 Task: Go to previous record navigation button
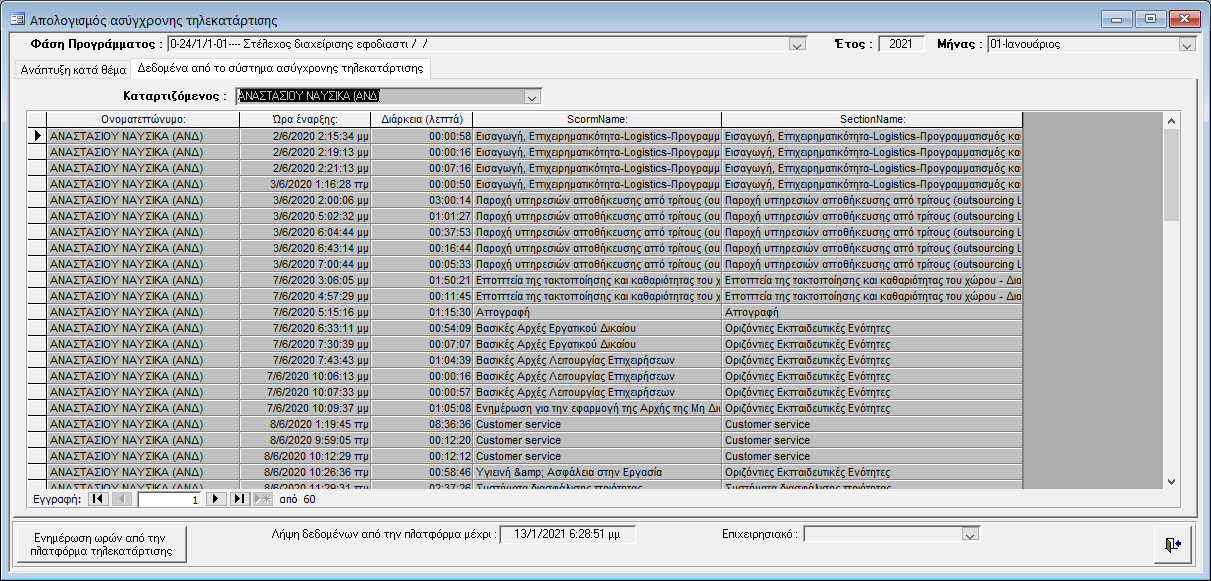pyautogui.click(x=121, y=498)
